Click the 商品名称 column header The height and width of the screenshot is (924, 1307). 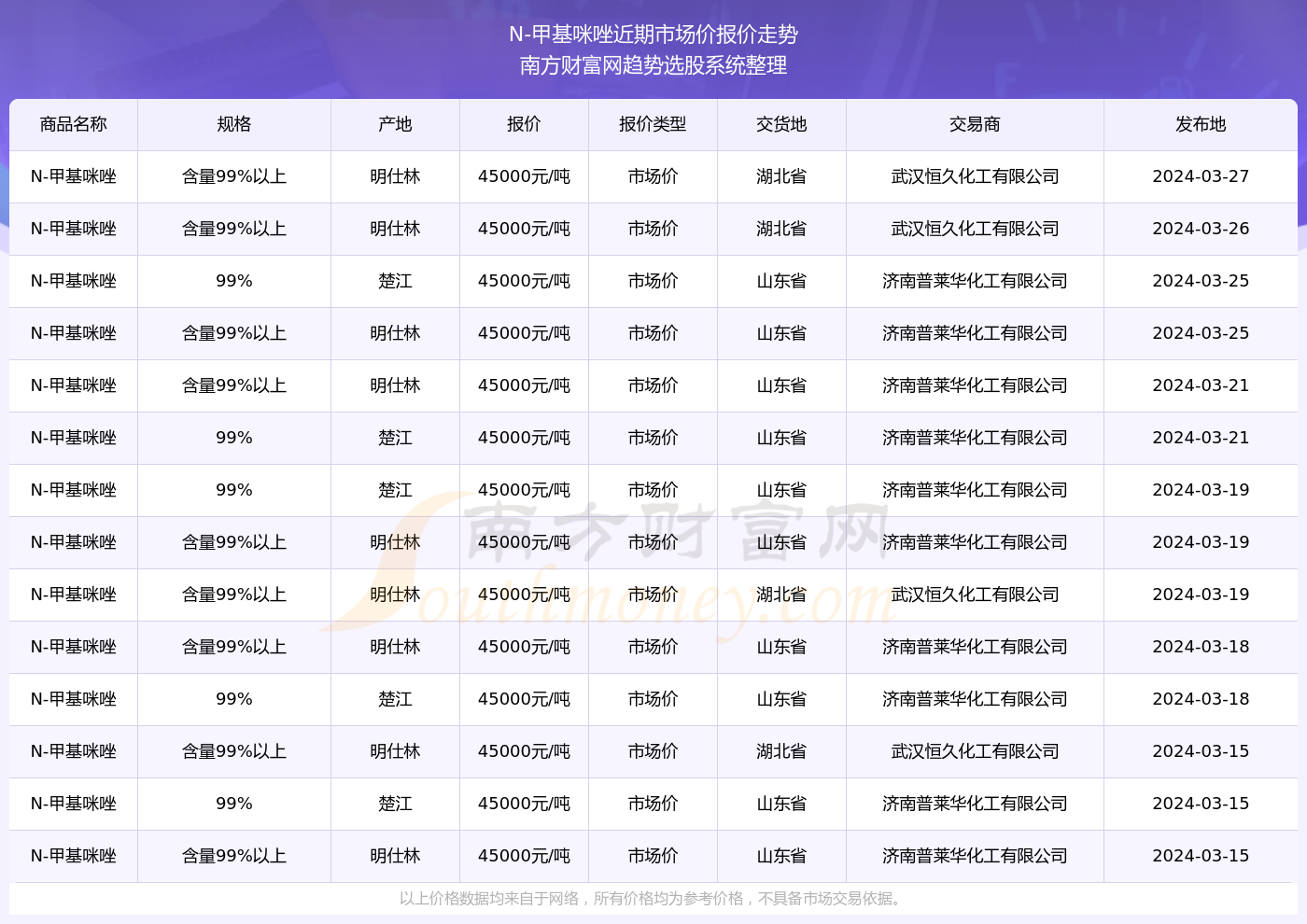pos(74,124)
